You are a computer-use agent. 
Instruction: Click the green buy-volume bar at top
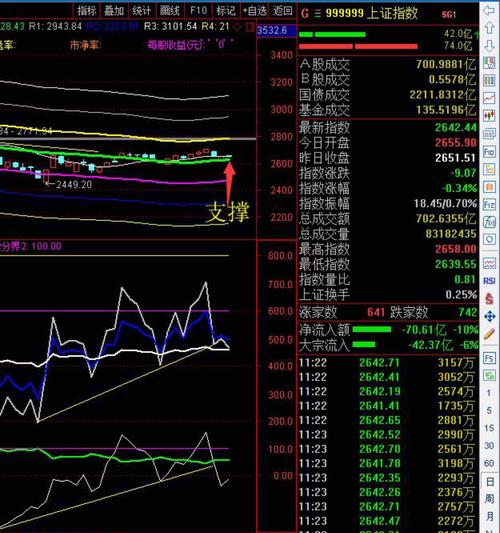332,34
